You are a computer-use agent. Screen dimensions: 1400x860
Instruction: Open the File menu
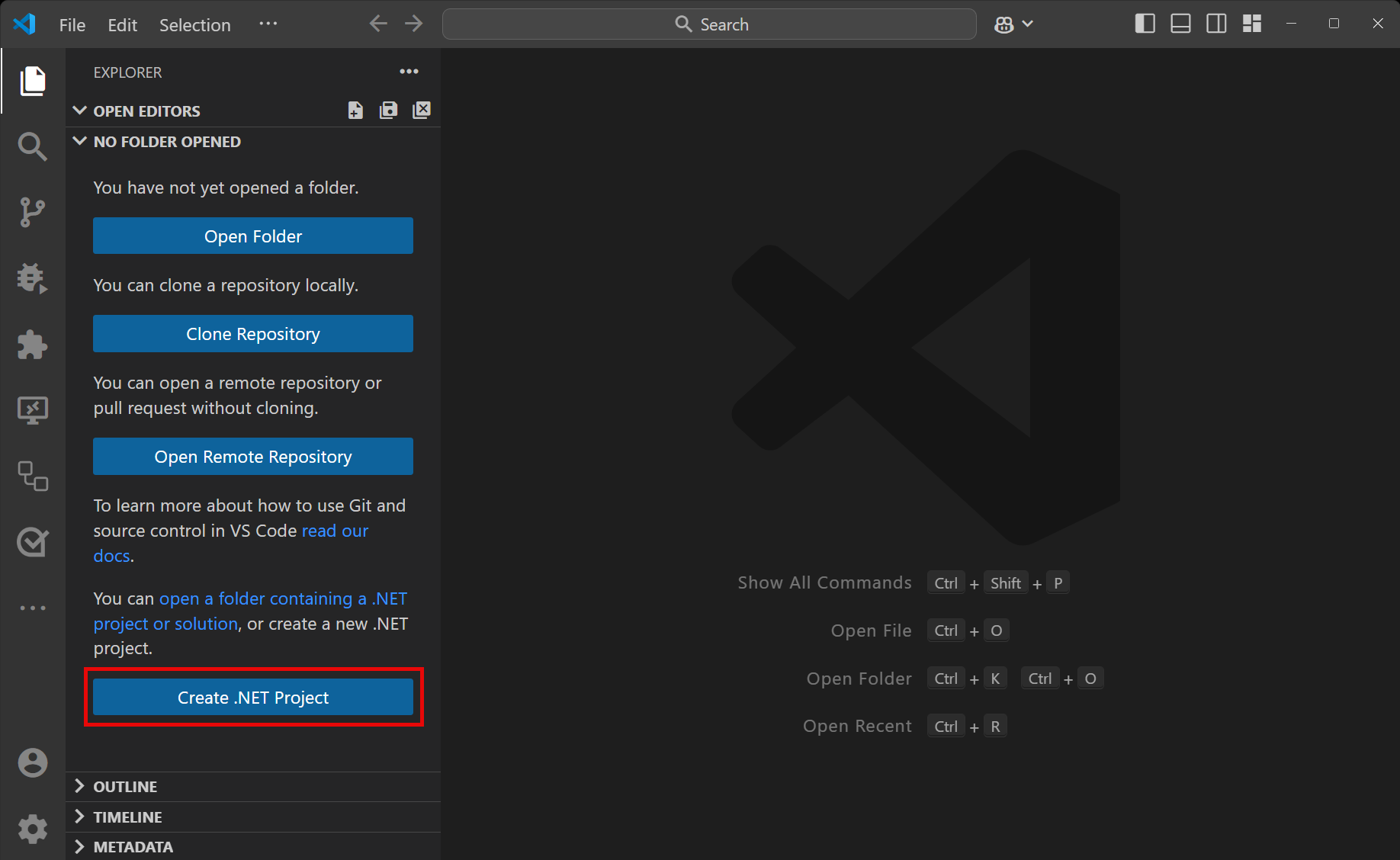[72, 24]
